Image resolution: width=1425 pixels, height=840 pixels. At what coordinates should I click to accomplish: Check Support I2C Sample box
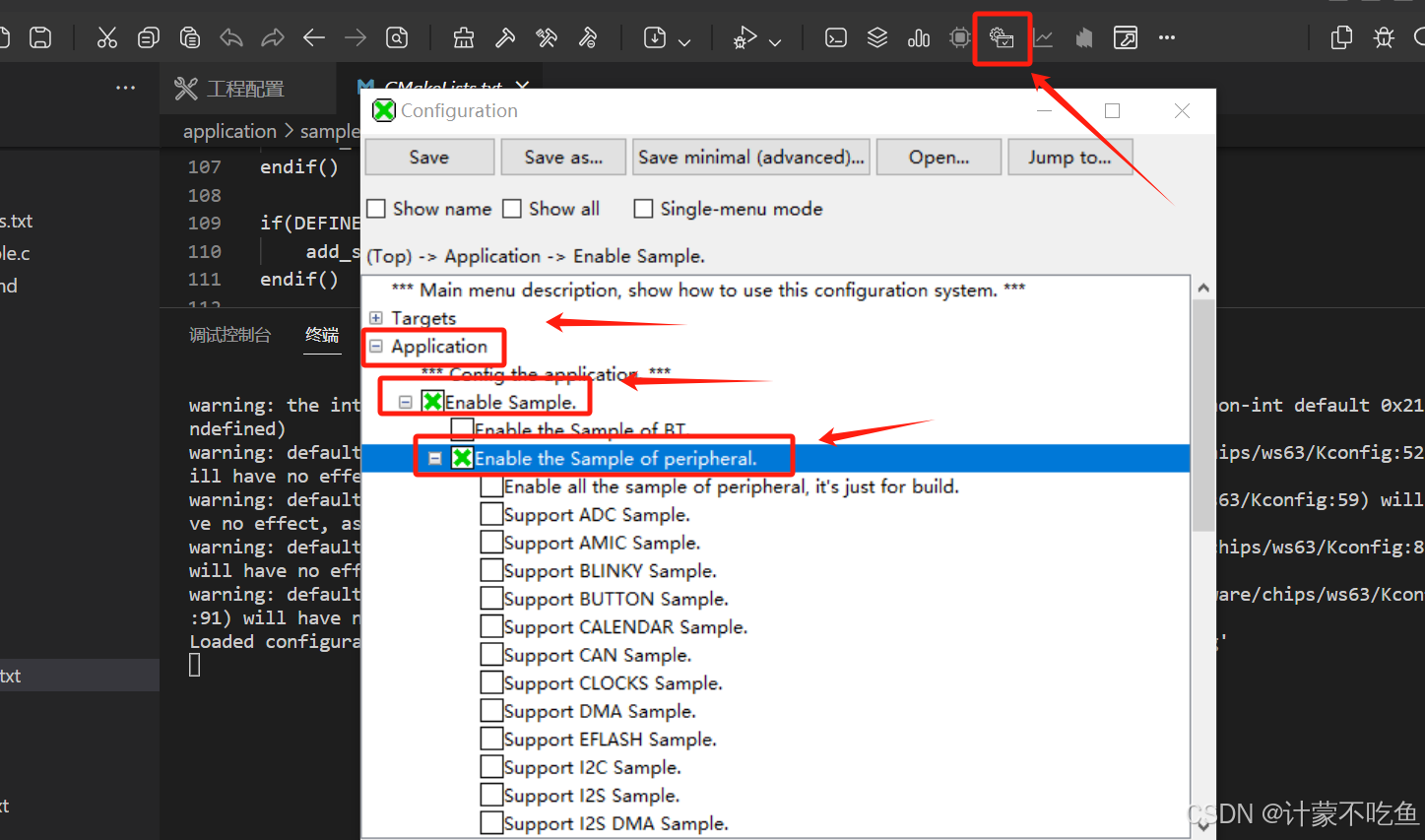[491, 767]
